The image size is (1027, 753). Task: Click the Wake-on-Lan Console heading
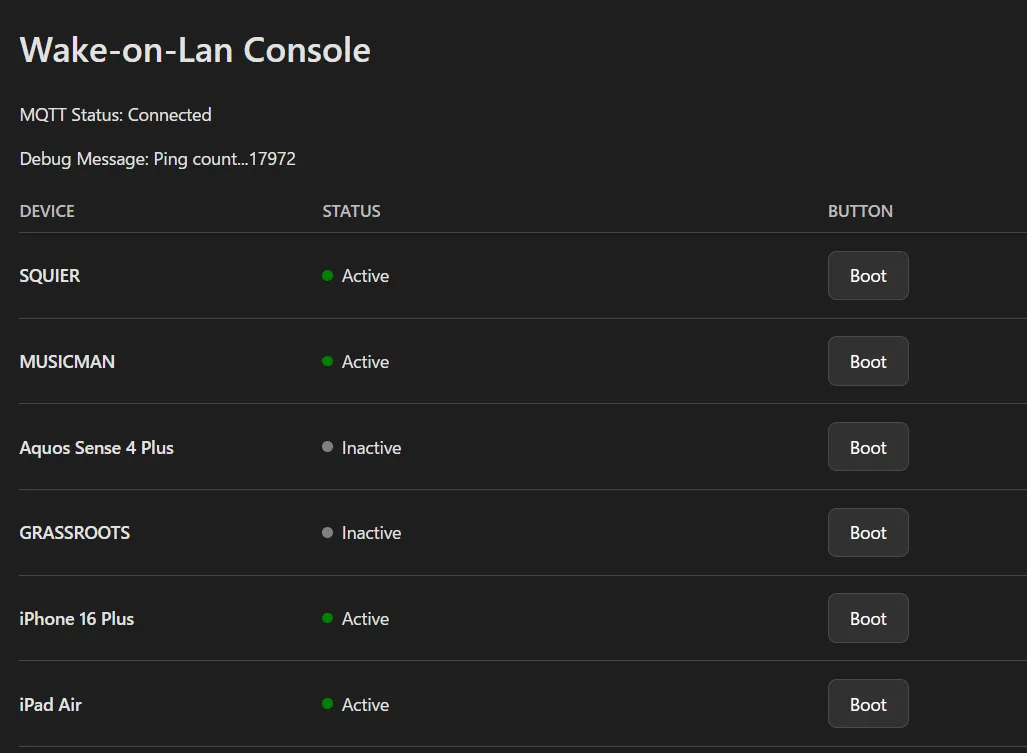195,50
